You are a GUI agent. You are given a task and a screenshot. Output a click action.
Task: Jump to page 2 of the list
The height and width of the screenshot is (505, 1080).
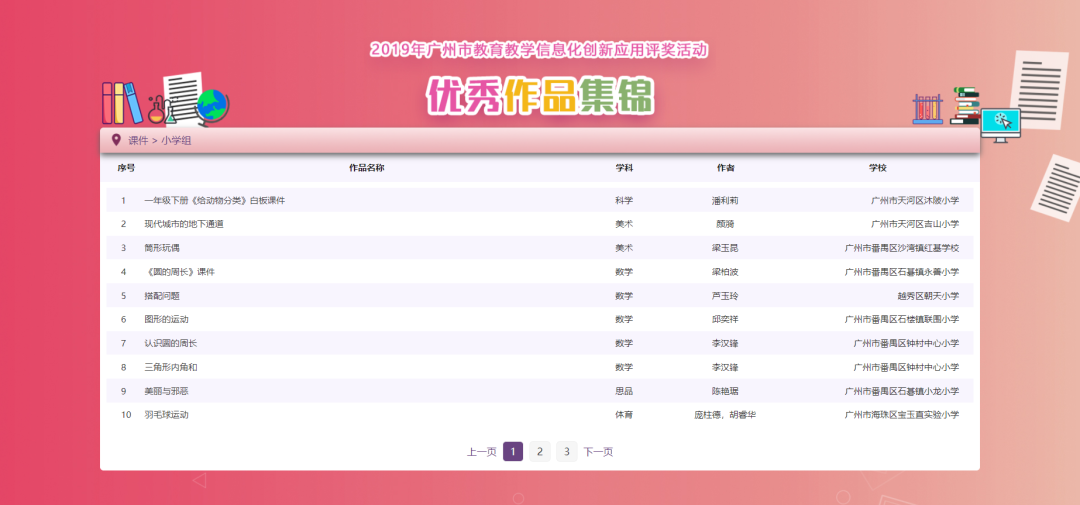click(540, 451)
